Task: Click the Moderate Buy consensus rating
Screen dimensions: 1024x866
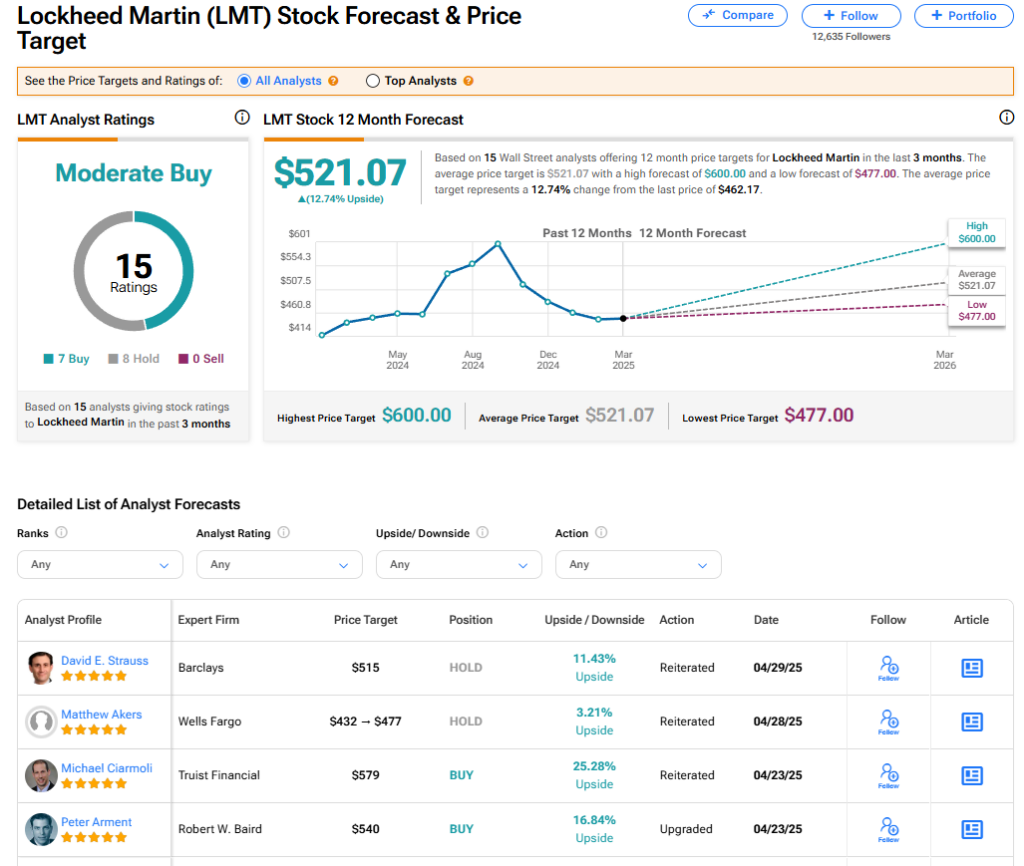Action: [134, 173]
